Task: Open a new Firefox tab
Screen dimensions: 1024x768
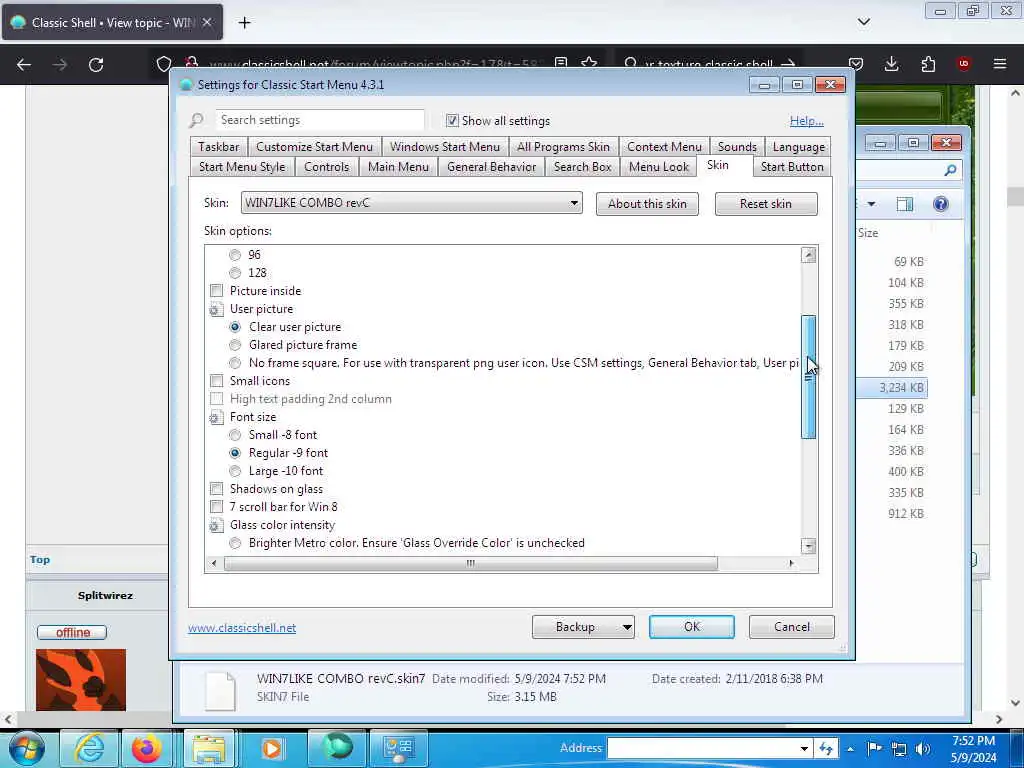Action: coord(244,23)
